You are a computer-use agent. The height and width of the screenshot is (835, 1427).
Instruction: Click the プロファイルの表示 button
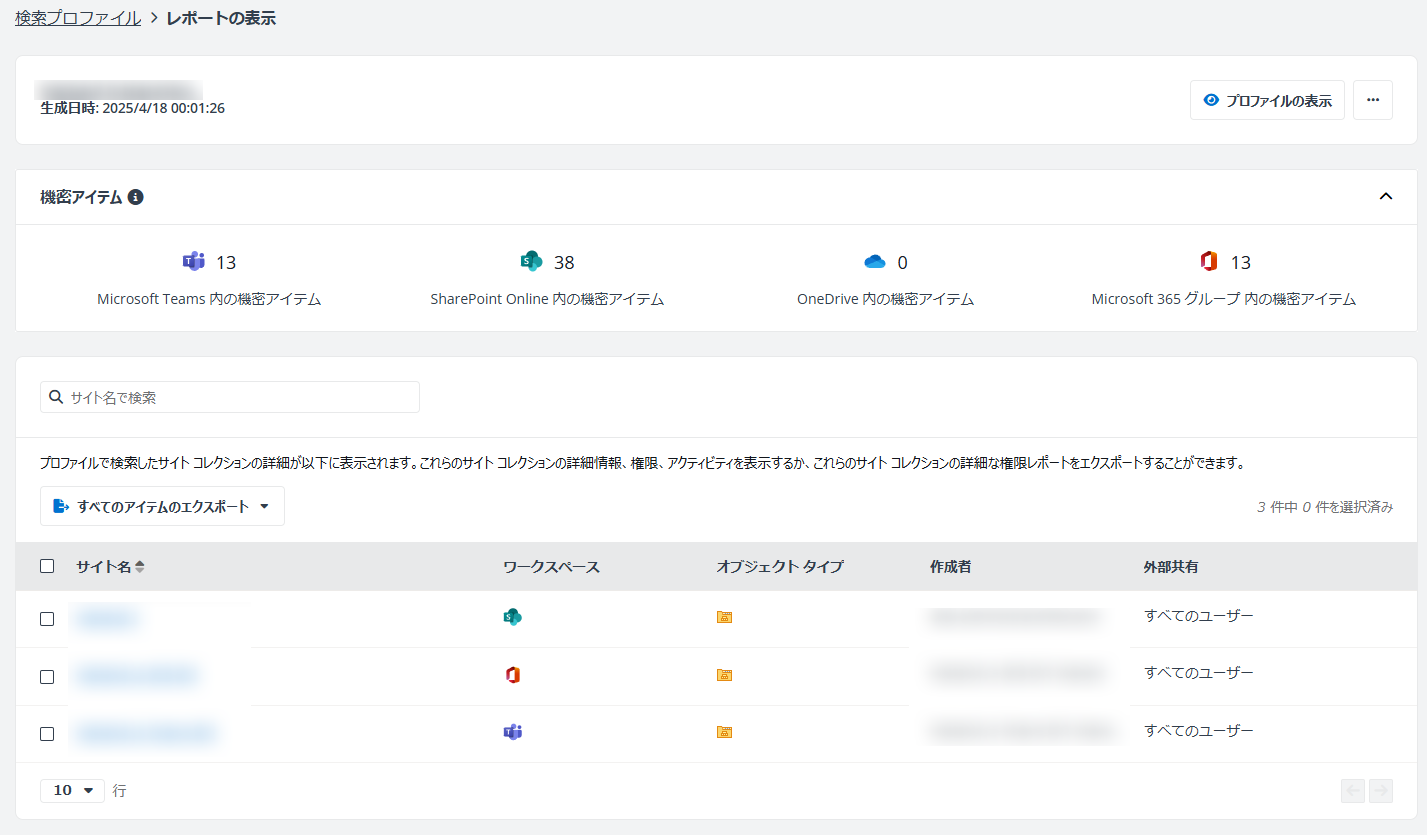tap(1267, 100)
